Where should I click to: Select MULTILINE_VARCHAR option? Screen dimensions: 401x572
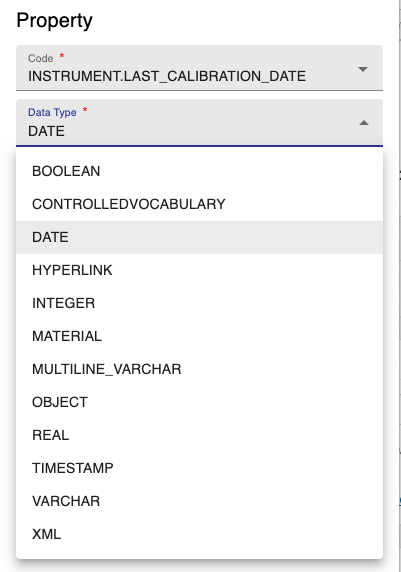click(x=199, y=369)
